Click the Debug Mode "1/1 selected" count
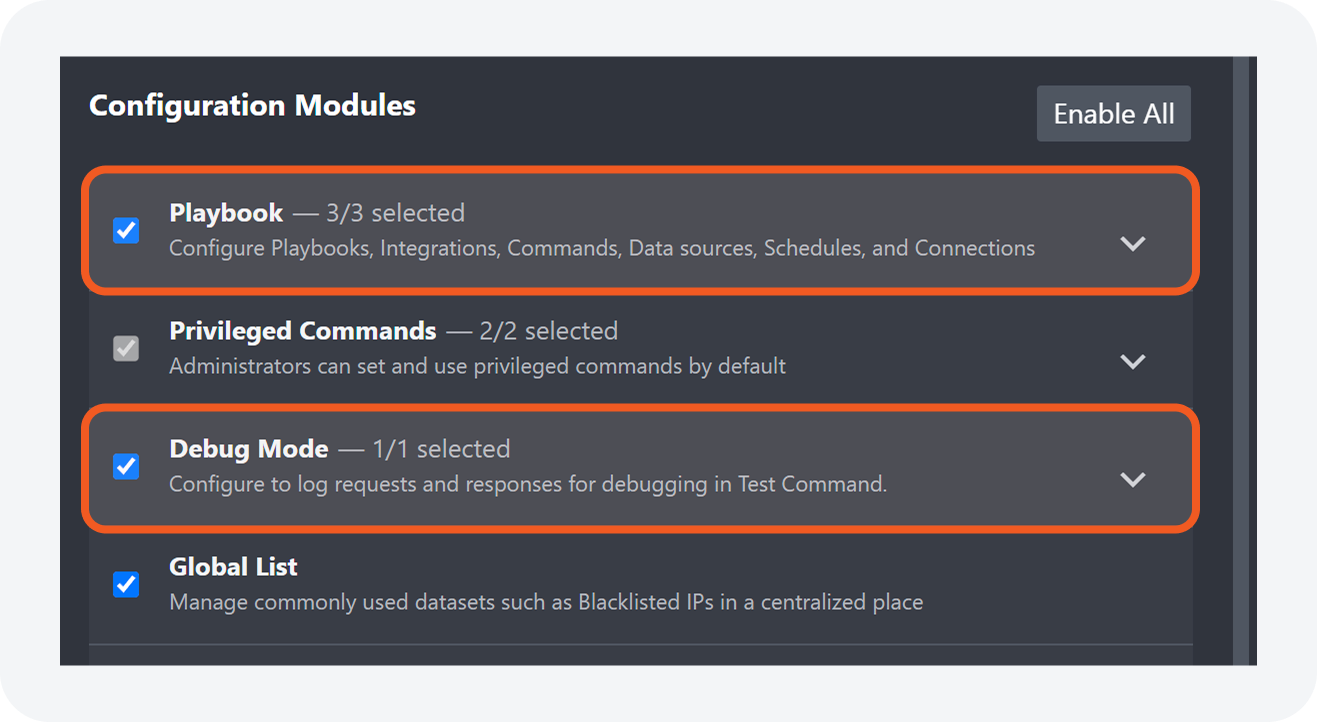The height and width of the screenshot is (722, 1317). click(441, 449)
